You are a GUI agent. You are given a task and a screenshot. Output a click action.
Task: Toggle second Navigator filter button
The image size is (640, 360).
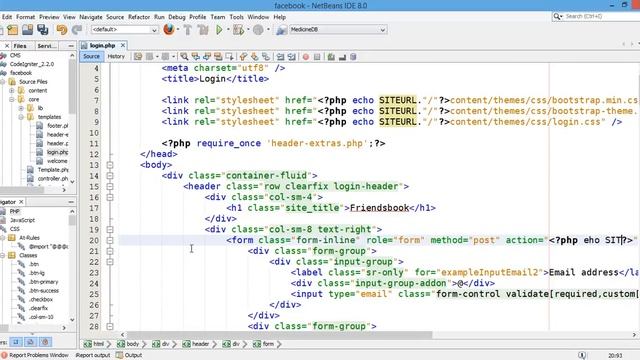point(31,342)
